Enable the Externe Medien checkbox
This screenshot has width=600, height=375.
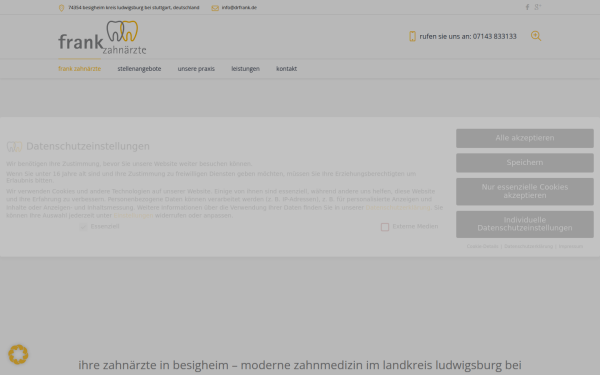click(x=385, y=227)
